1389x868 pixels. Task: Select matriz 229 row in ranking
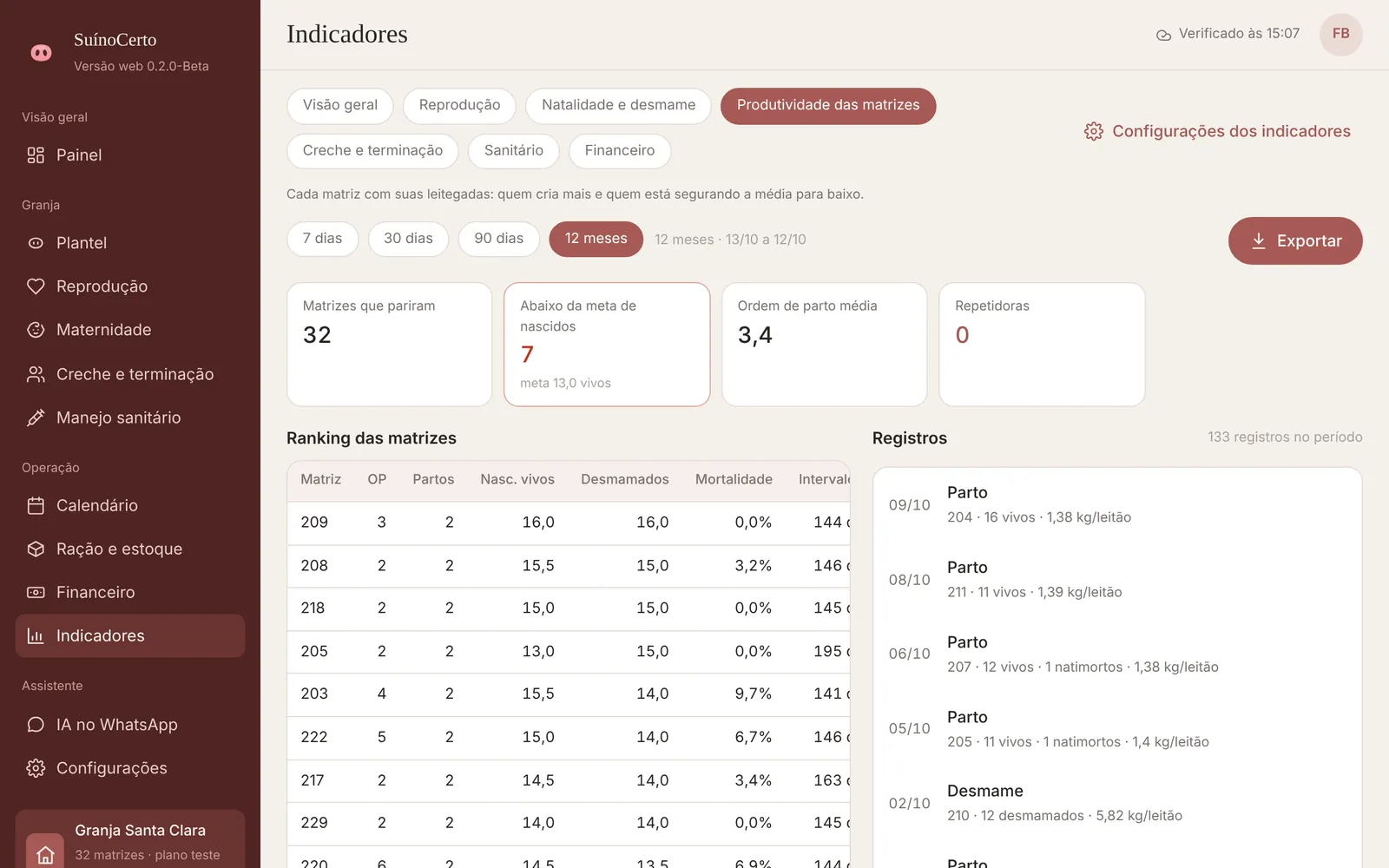[569, 823]
